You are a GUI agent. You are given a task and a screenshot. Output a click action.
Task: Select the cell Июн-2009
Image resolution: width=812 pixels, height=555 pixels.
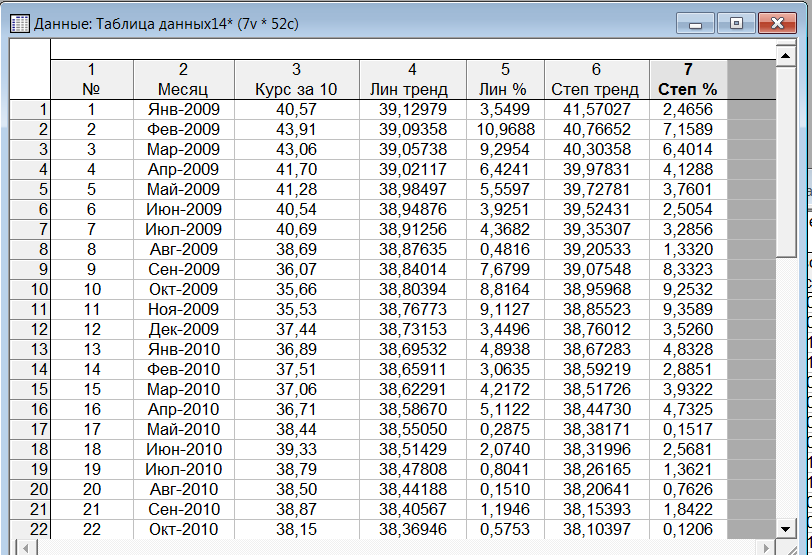tap(184, 210)
